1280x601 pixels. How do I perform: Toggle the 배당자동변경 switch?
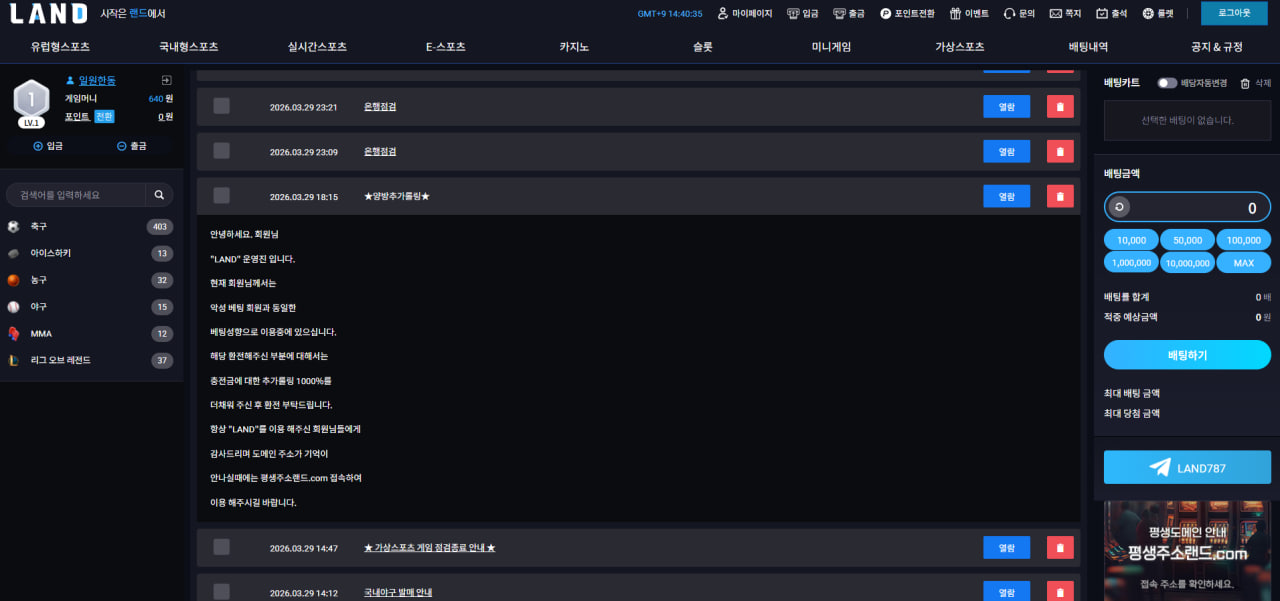tap(1166, 83)
